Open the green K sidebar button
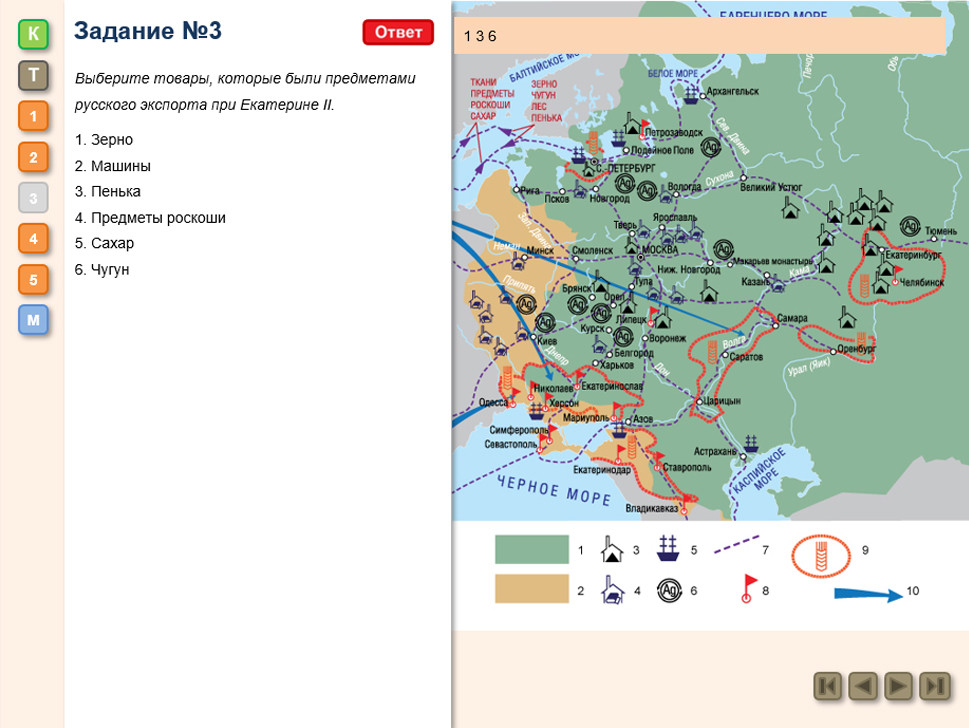Screen dimensions: 969x728 click(33, 35)
